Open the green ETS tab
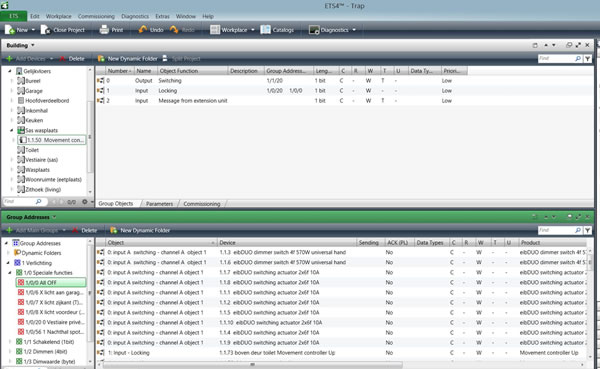Screen dimensions: 600x369 [13, 16]
